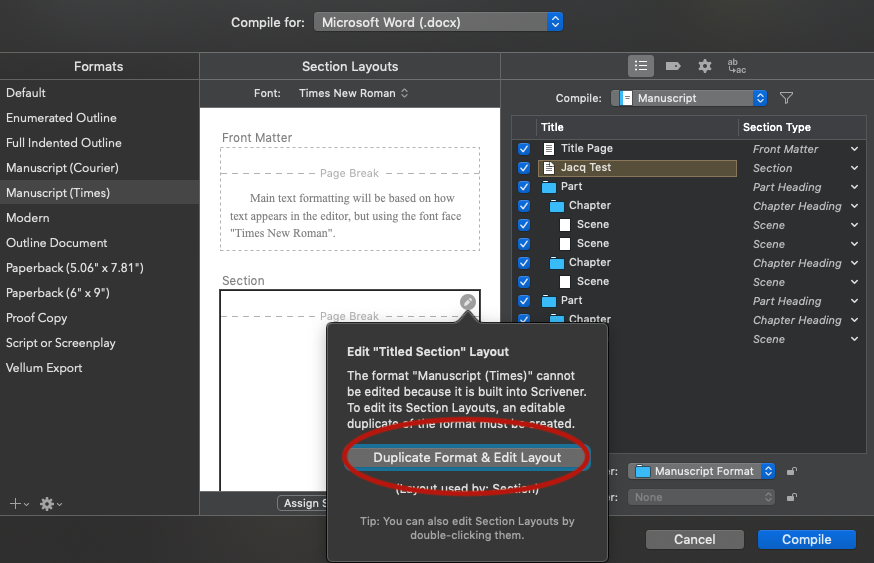Screen dimensions: 874x563
Task: Open the Manuscript Format dropdown
Action: click(702, 471)
